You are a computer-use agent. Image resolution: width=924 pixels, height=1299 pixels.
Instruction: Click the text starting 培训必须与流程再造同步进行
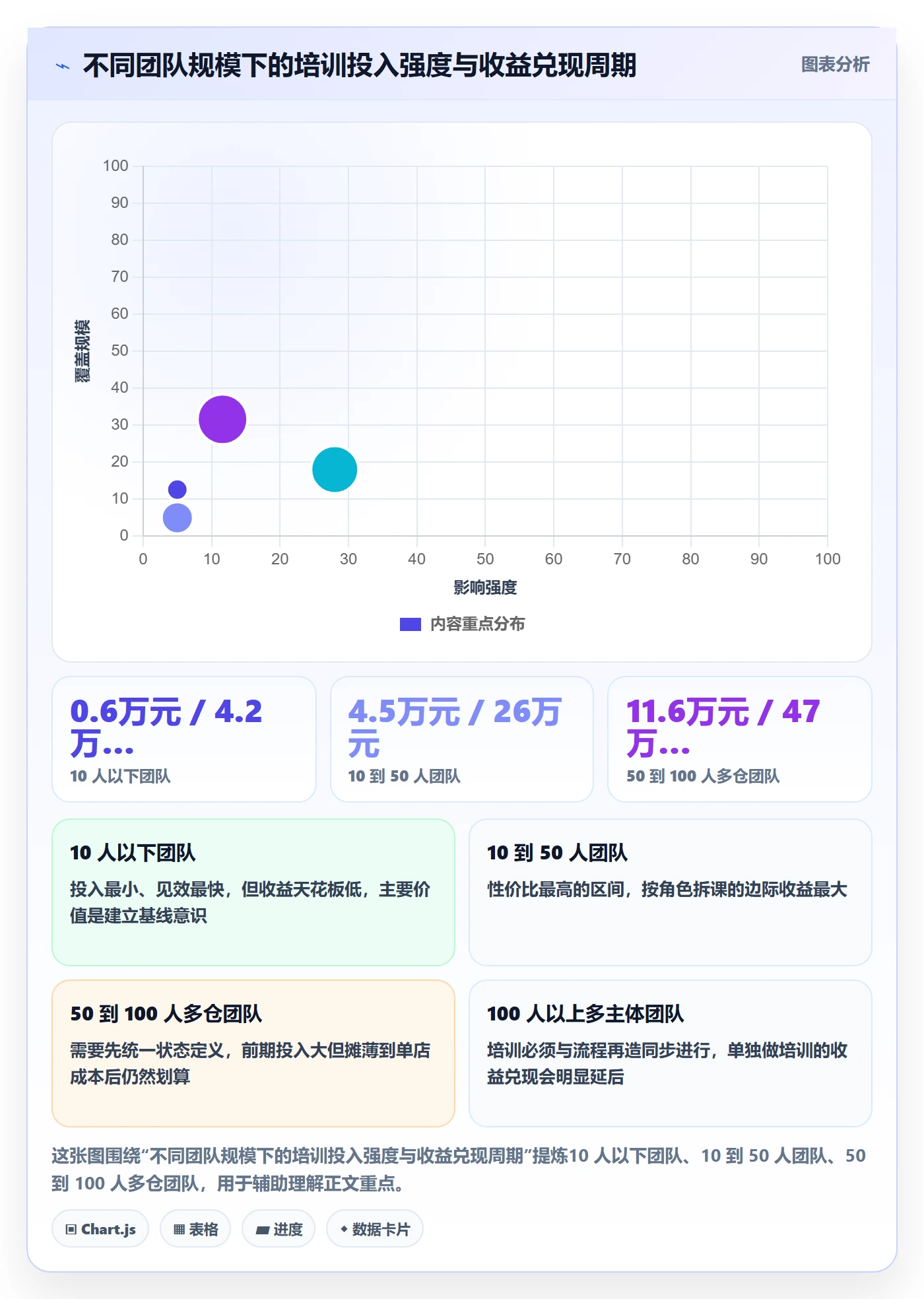[x=667, y=1063]
